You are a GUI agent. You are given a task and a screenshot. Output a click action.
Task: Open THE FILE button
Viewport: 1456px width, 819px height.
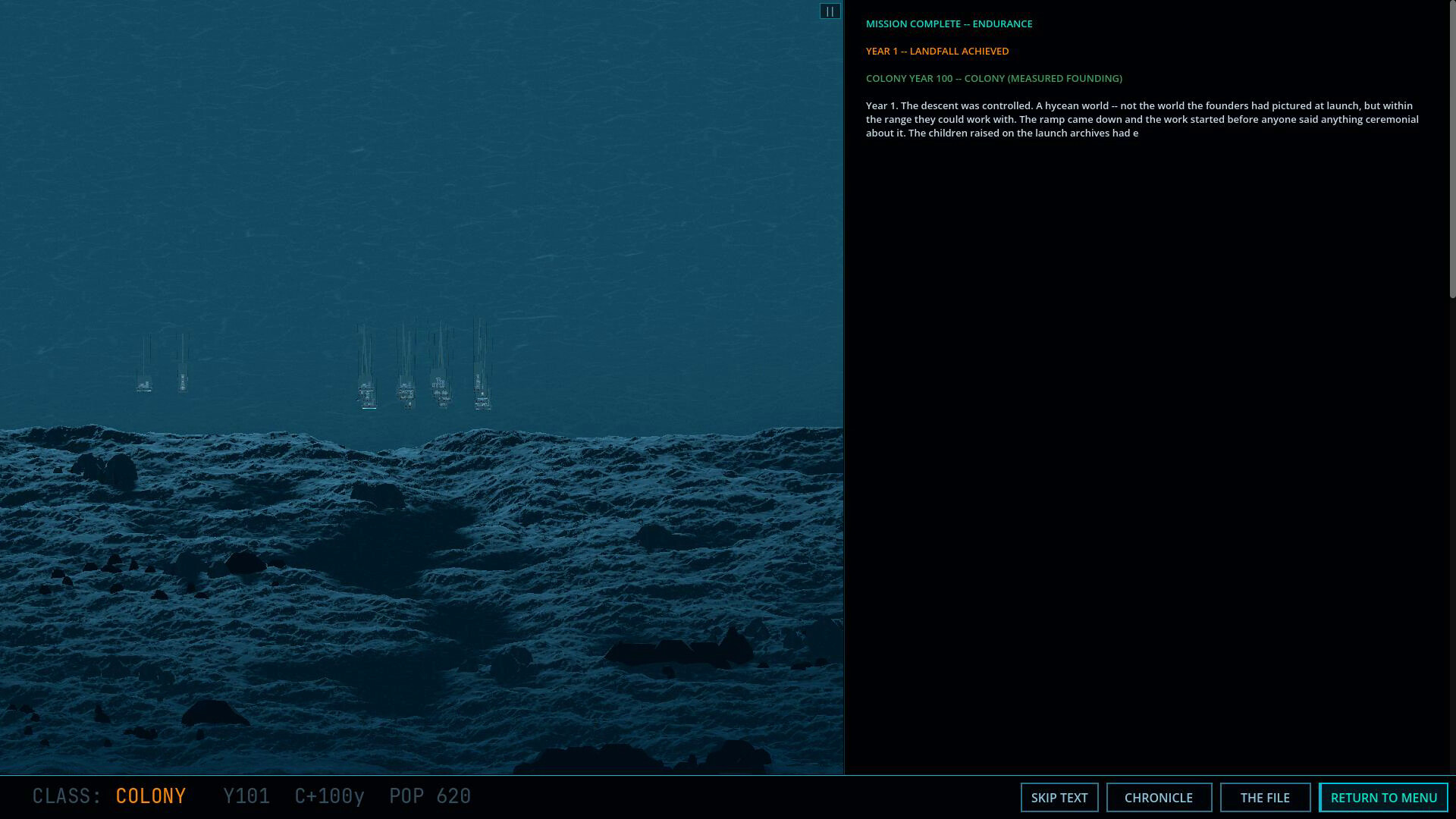(1265, 798)
